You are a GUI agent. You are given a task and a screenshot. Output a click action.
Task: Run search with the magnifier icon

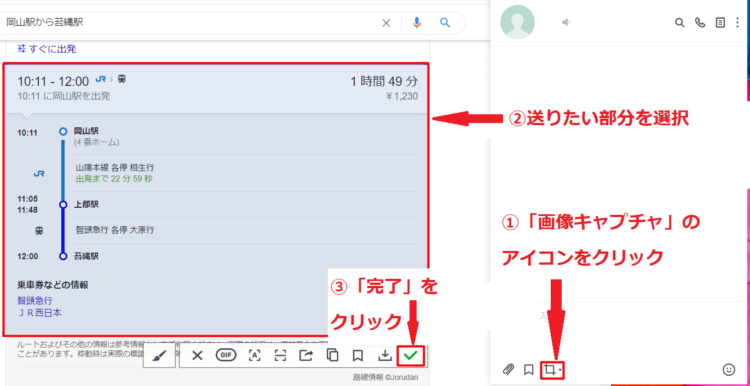pos(445,23)
